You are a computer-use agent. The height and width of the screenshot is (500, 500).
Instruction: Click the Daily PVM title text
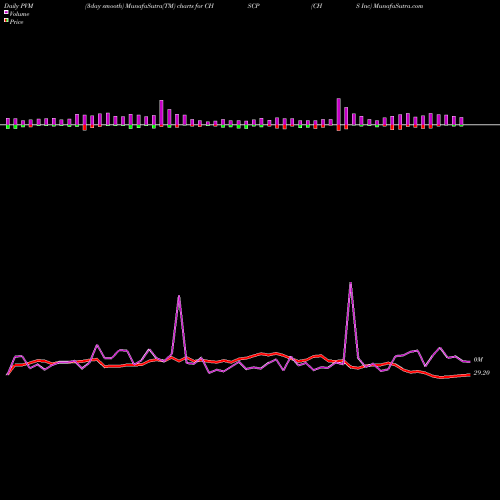coord(19,6)
